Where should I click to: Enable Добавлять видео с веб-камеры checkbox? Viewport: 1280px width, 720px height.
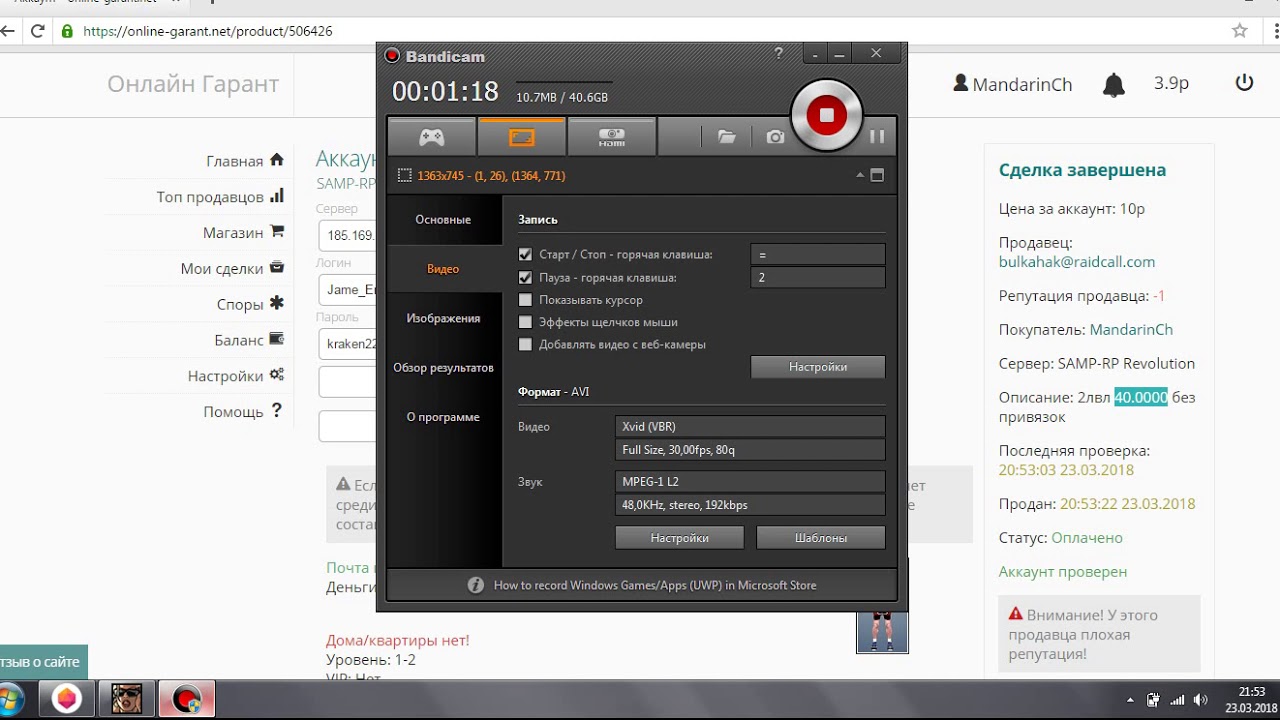(x=525, y=344)
